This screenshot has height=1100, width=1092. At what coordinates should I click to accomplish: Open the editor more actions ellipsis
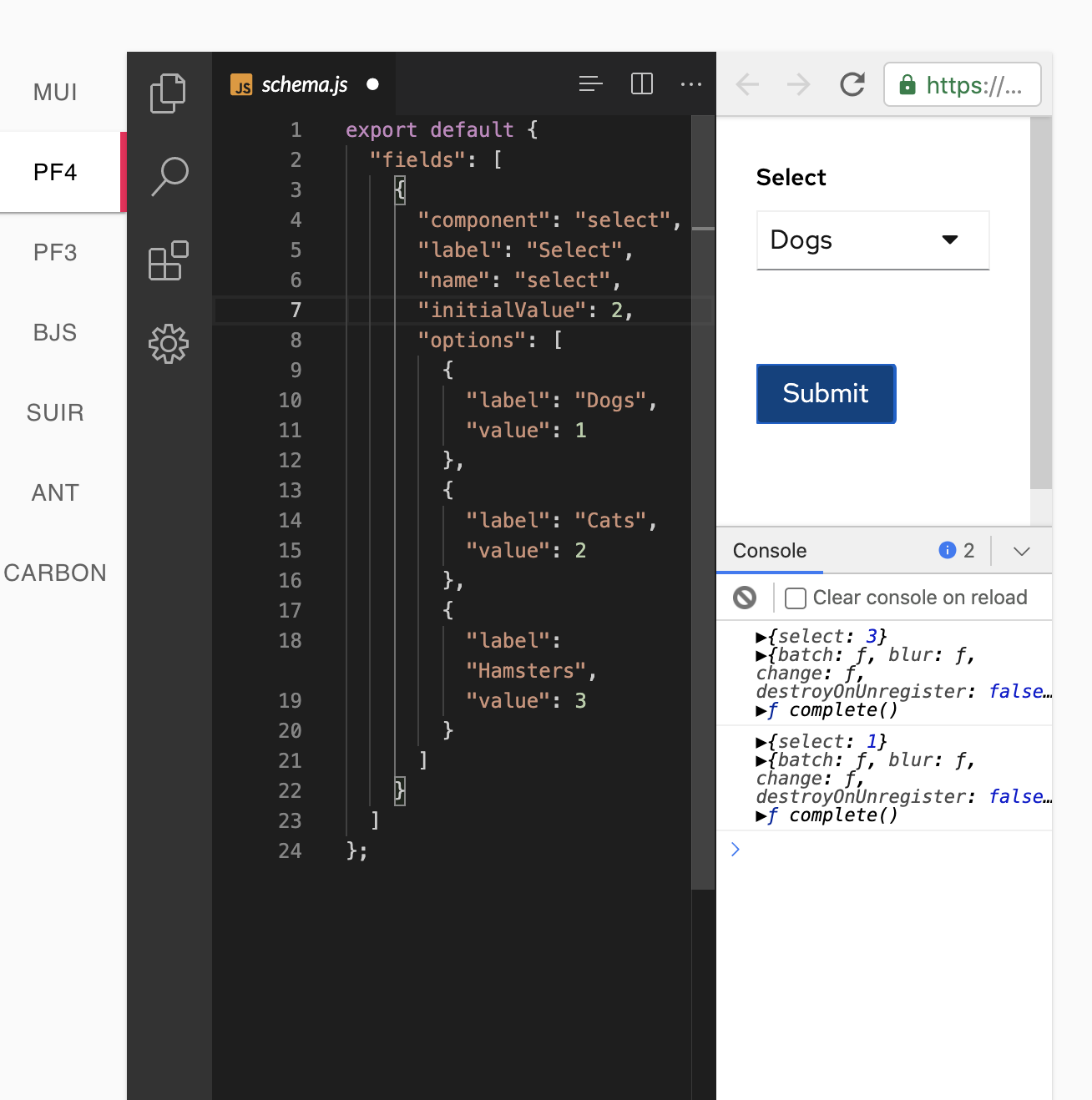pos(691,83)
